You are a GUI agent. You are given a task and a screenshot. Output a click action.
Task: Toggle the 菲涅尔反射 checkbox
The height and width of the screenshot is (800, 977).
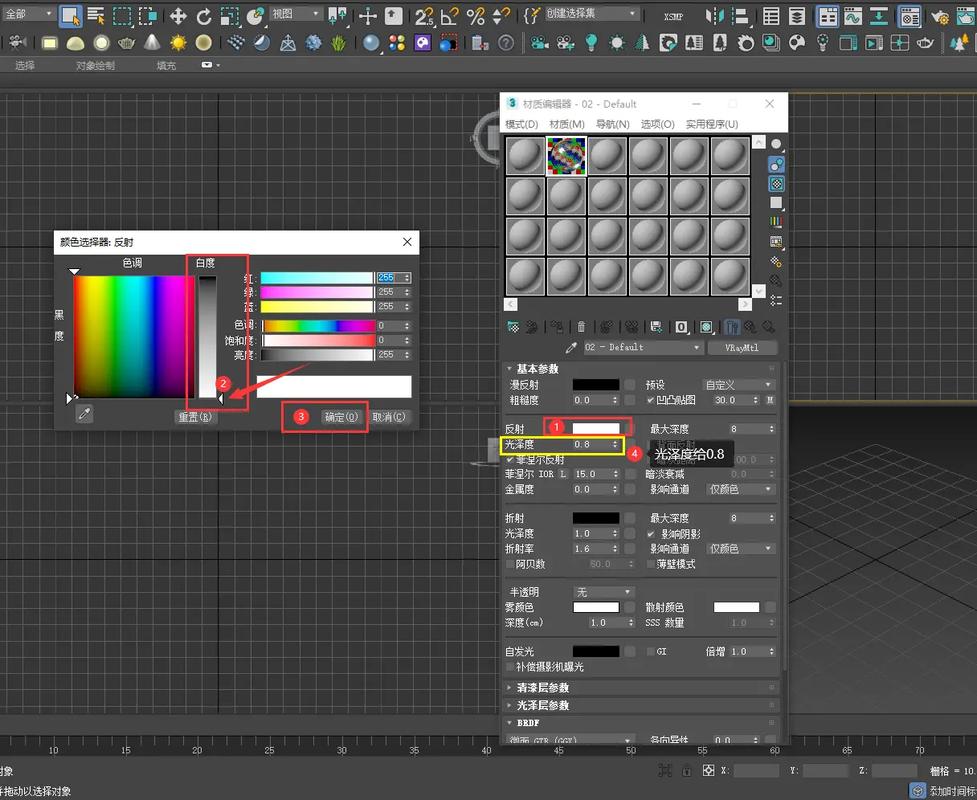tap(510, 461)
